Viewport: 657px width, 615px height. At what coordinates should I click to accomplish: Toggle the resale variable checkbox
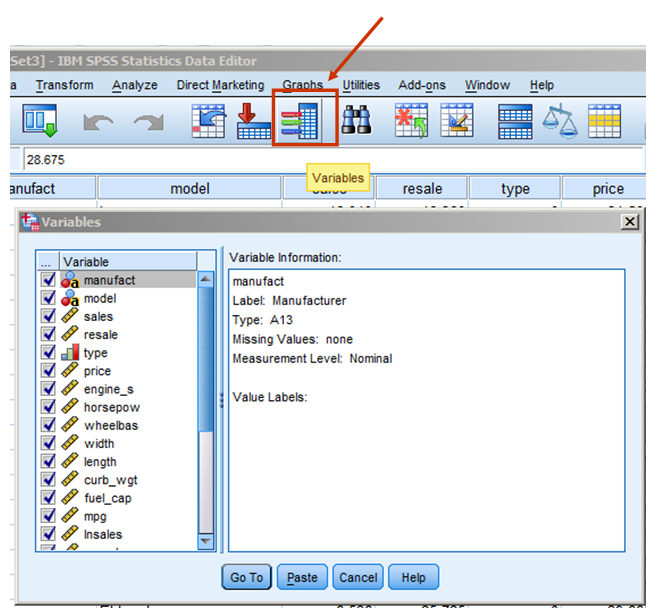[49, 334]
